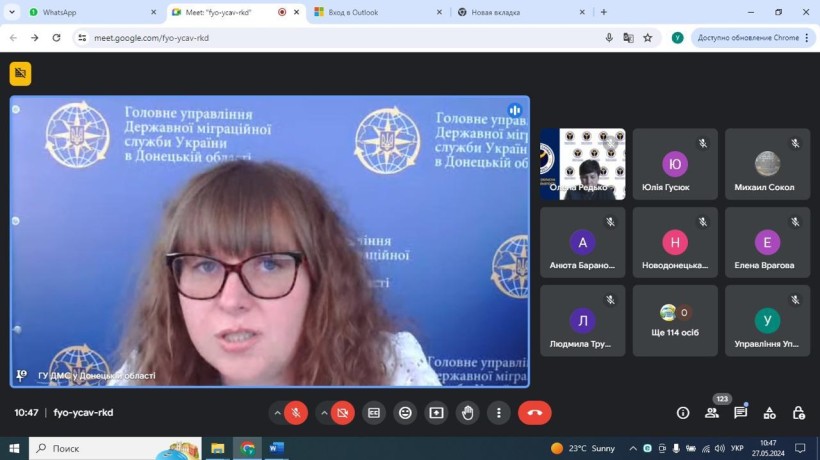Click the main speaker video ГУ ДМС у Донецькій області
Image resolution: width=820 pixels, height=460 pixels.
tap(270, 242)
